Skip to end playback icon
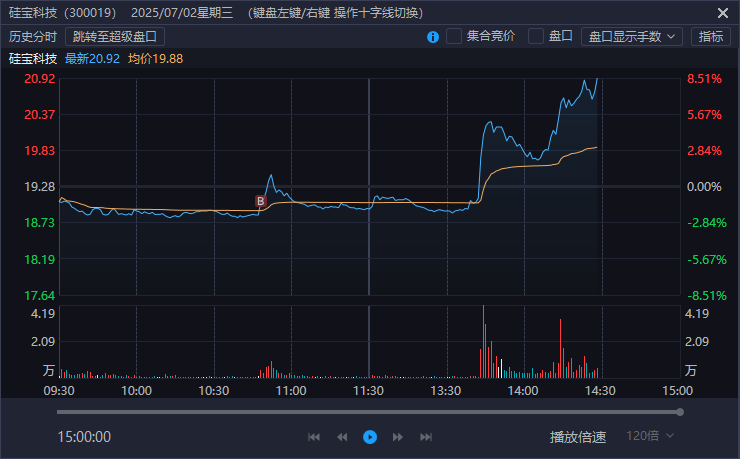This screenshot has width=740, height=459. pos(426,437)
